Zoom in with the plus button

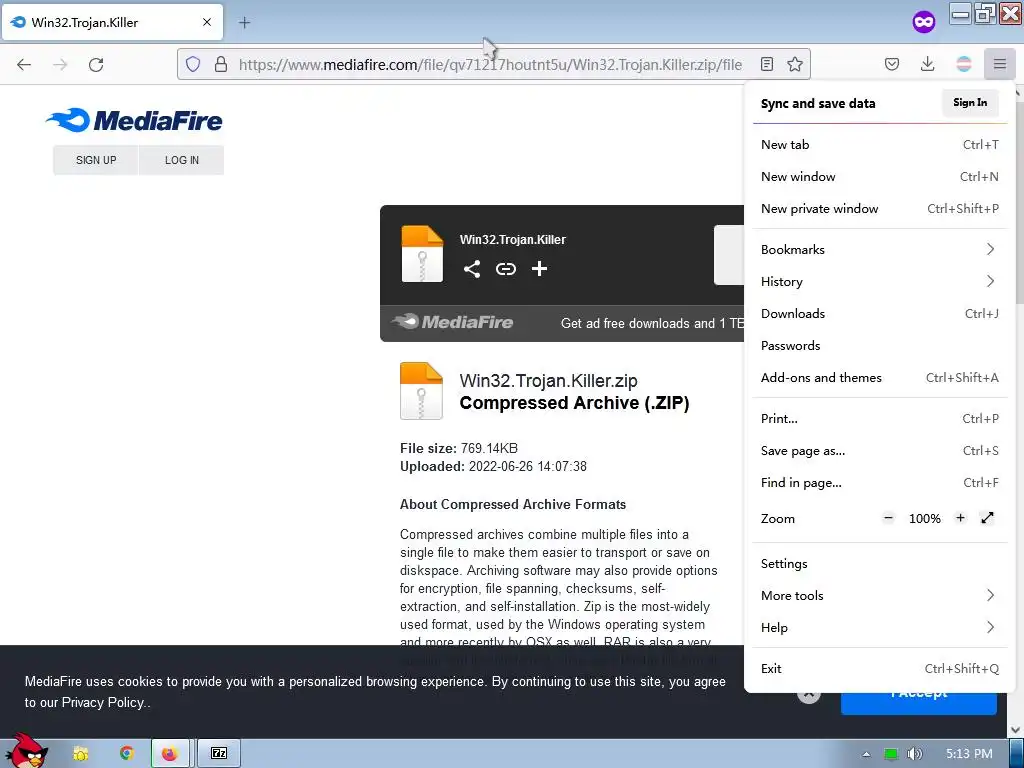pos(960,518)
